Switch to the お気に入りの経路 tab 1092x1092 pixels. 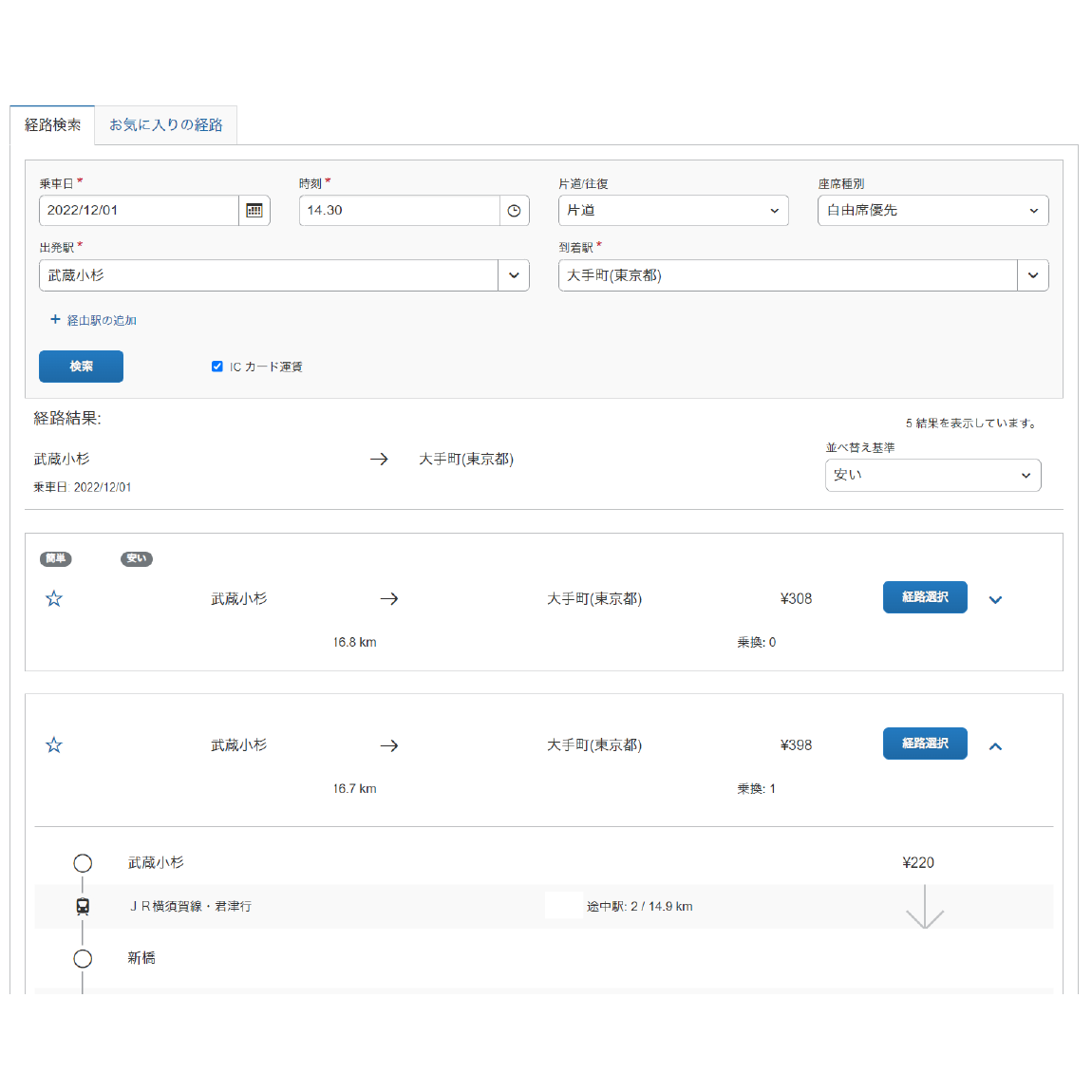click(165, 125)
